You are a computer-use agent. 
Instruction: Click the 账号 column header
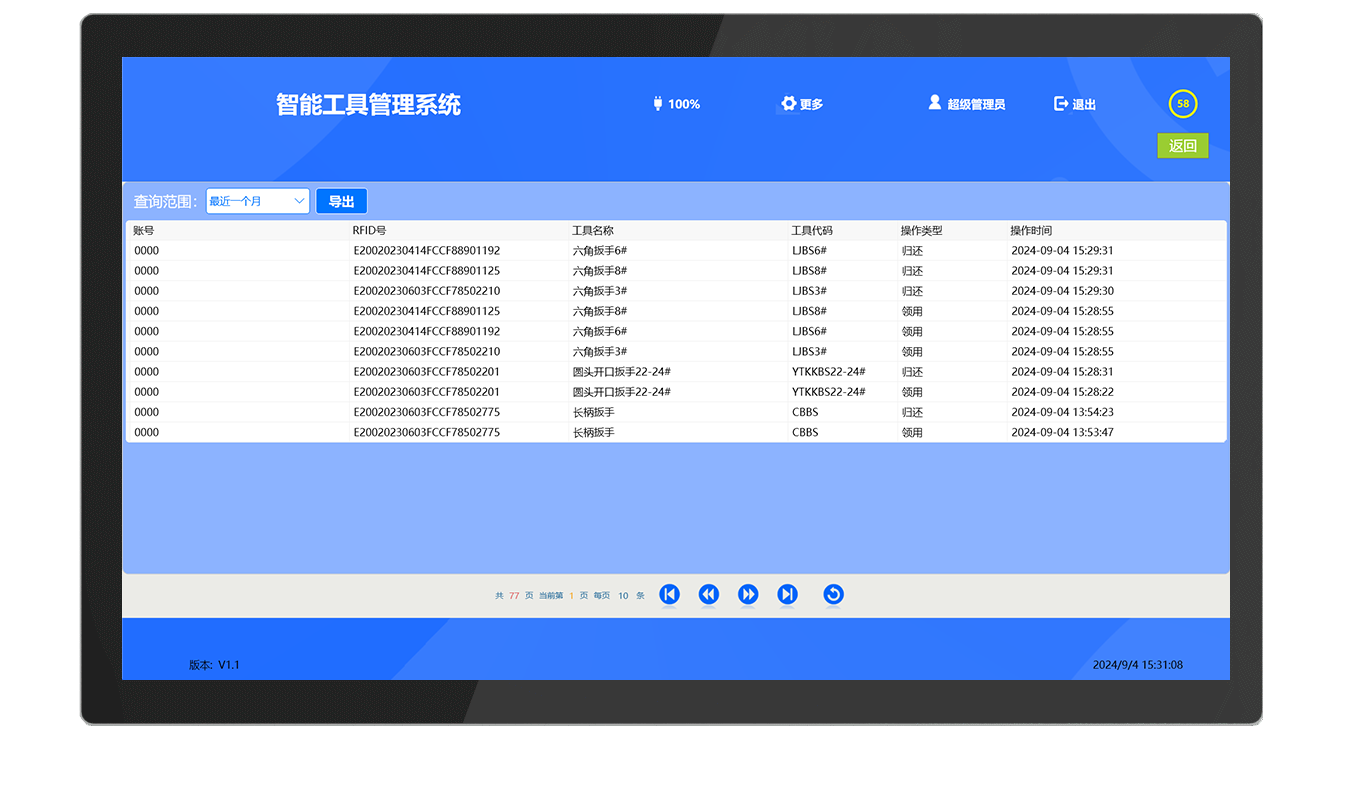[x=144, y=231]
